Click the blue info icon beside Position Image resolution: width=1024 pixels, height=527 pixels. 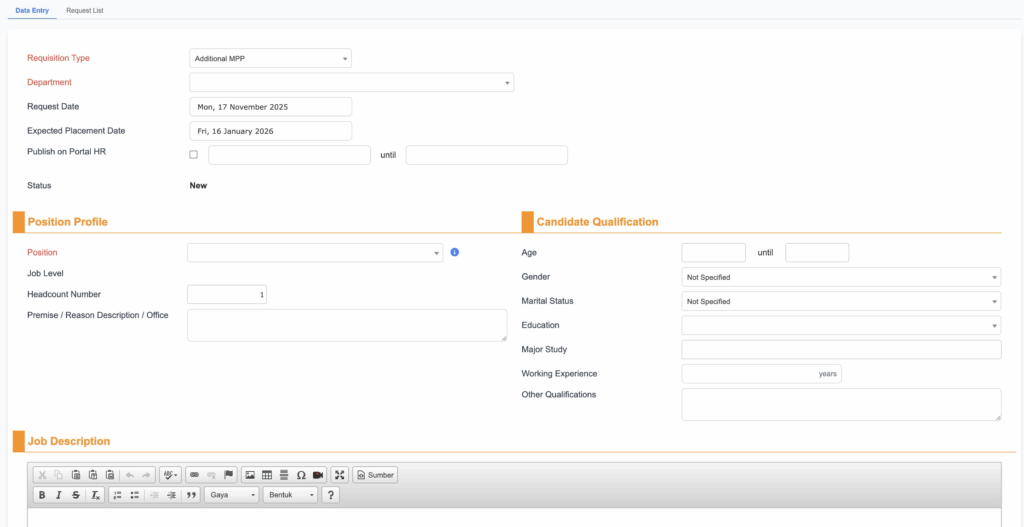pos(454,253)
